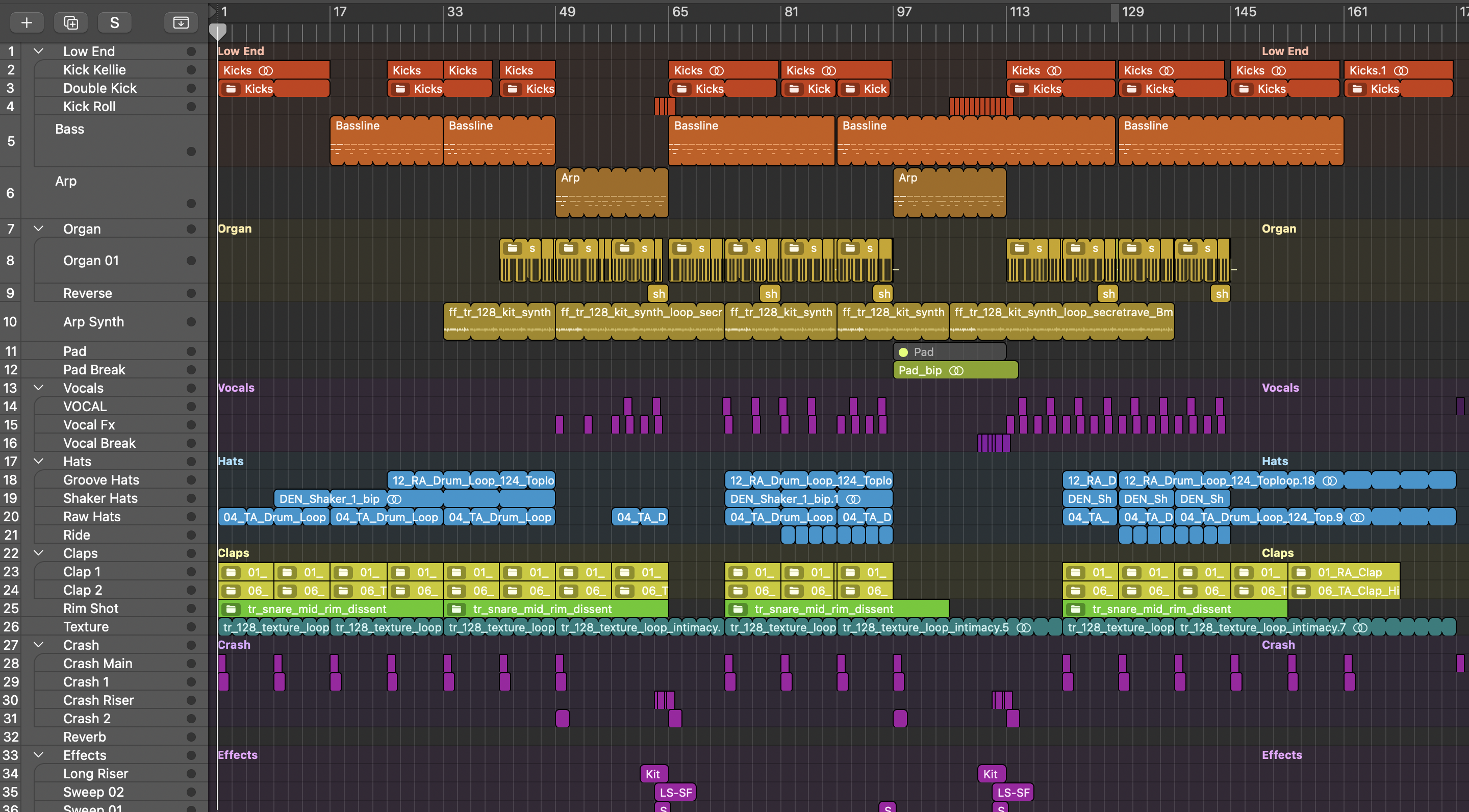The image size is (1469, 812).
Task: Select the Kit region on Long Riser track
Action: coord(653,774)
